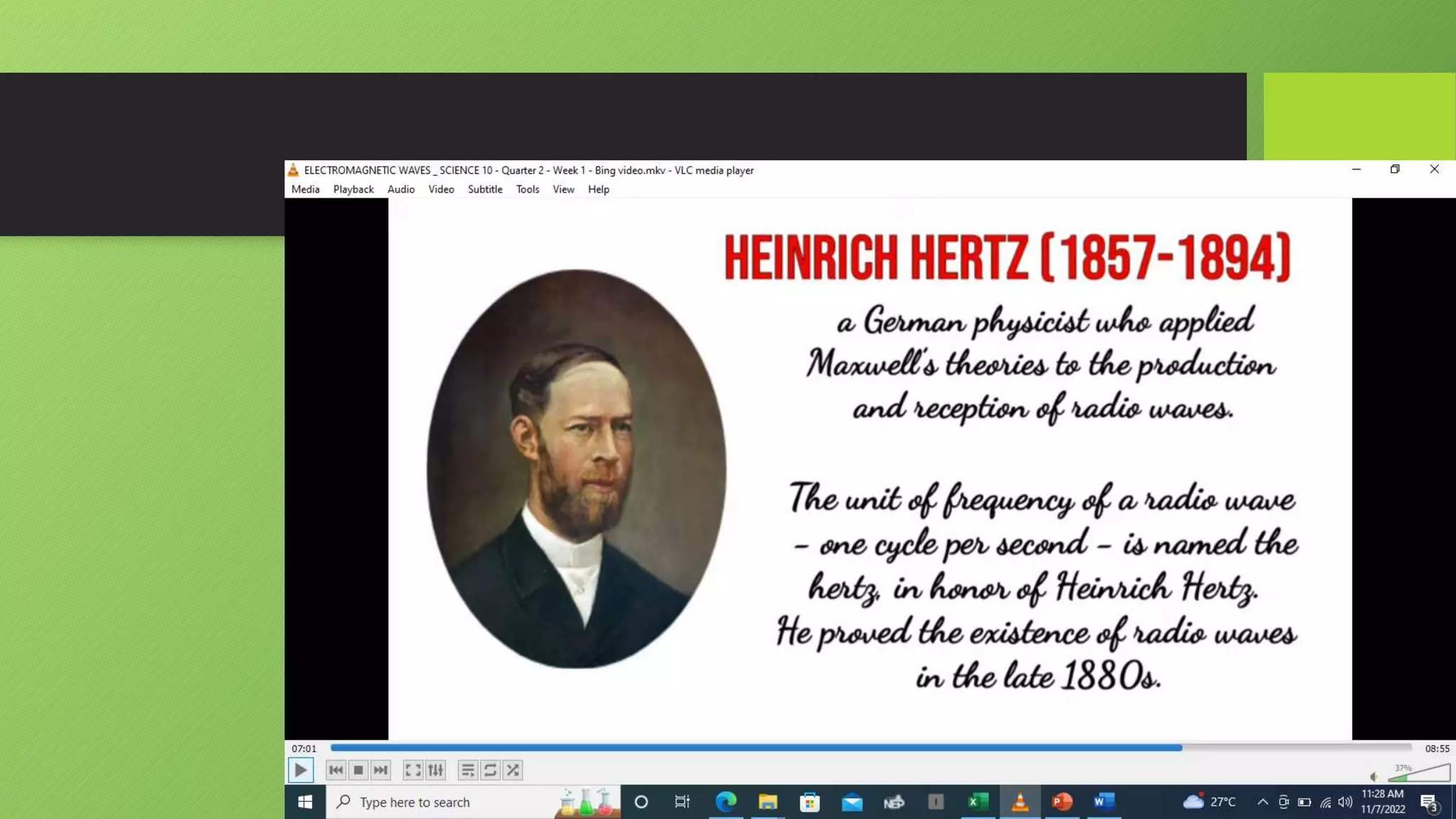Toggle the playlist view
Screen dimensions: 1456x819
click(467, 770)
